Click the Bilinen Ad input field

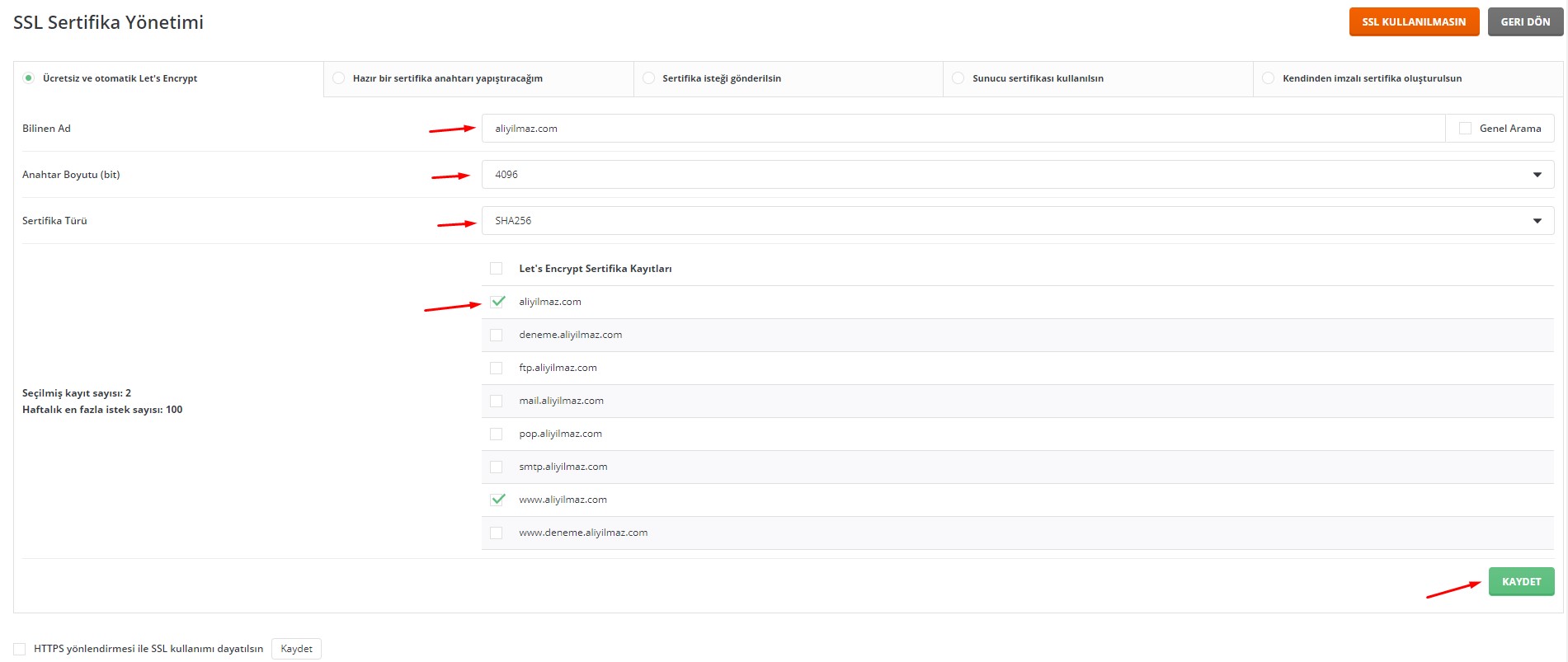pos(962,129)
